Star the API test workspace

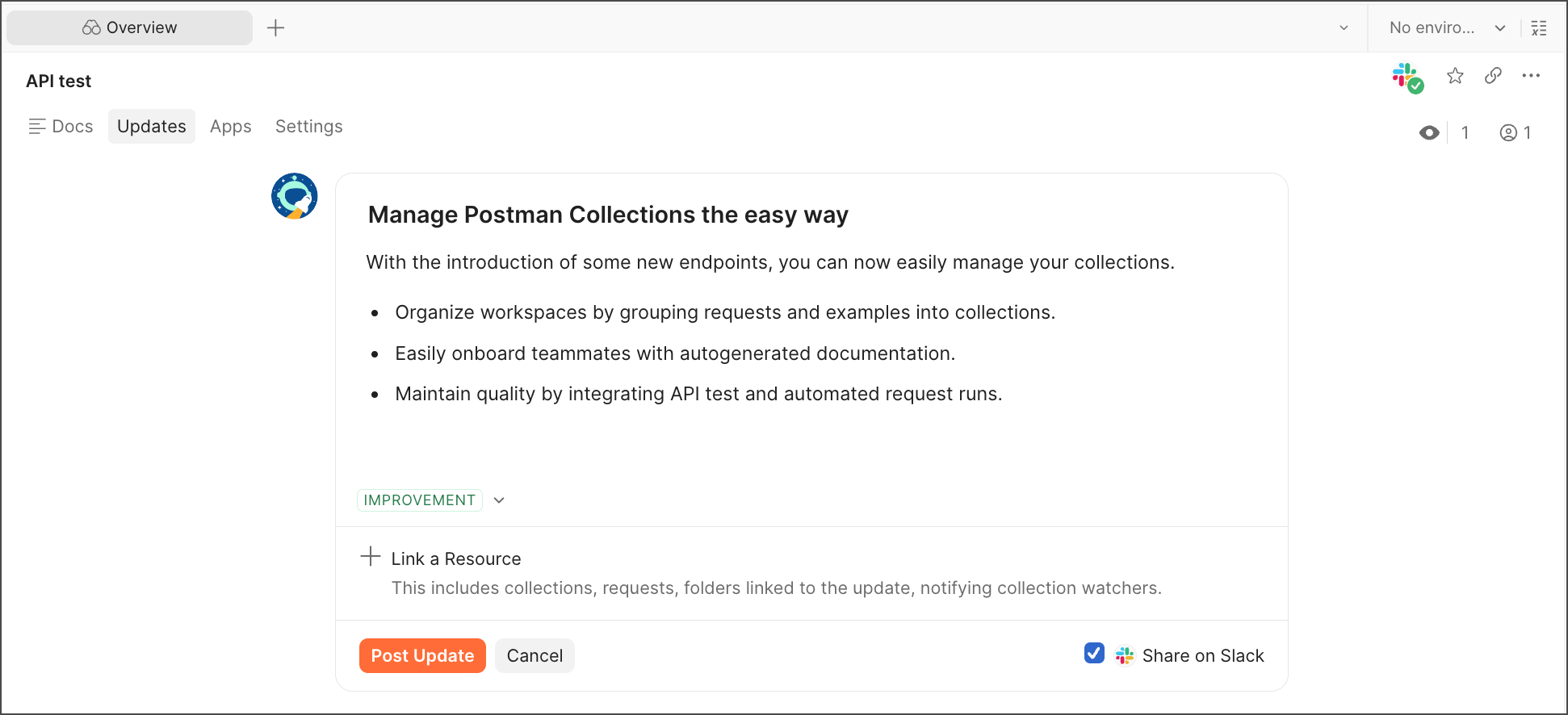[x=1455, y=76]
